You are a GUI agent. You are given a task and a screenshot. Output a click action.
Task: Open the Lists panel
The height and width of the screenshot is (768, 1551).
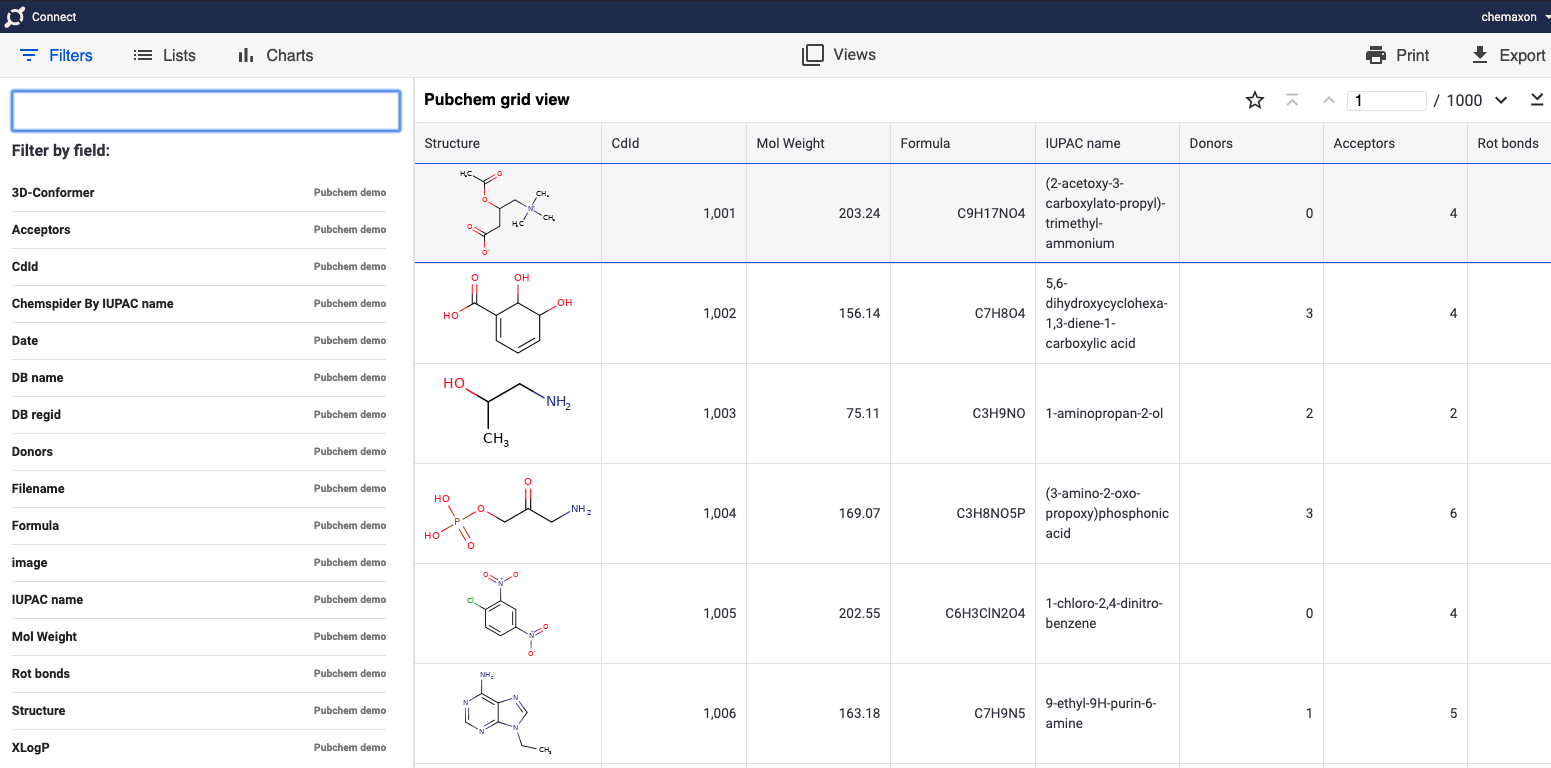pyautogui.click(x=165, y=55)
